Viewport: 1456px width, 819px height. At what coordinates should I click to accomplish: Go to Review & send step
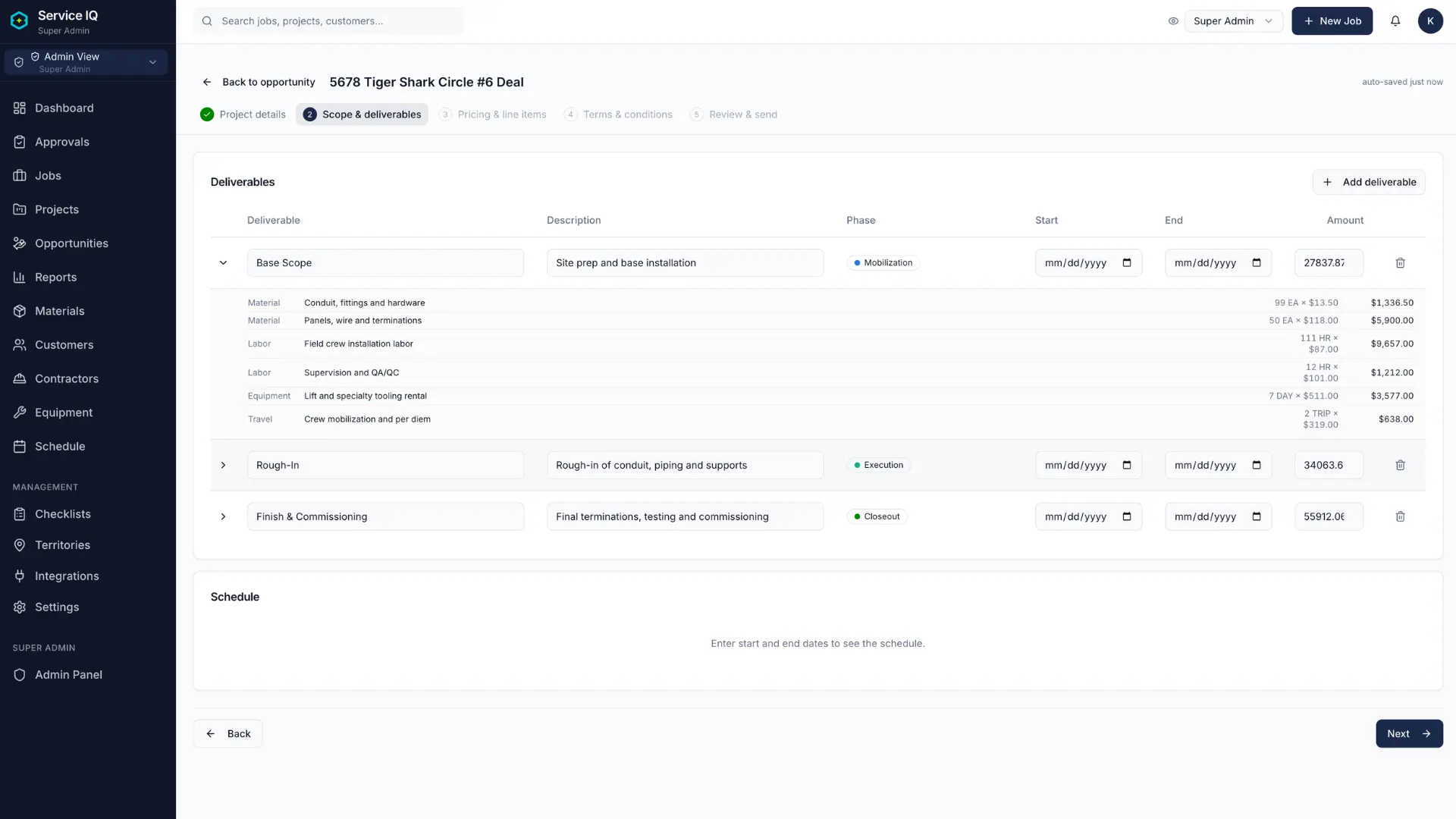734,115
